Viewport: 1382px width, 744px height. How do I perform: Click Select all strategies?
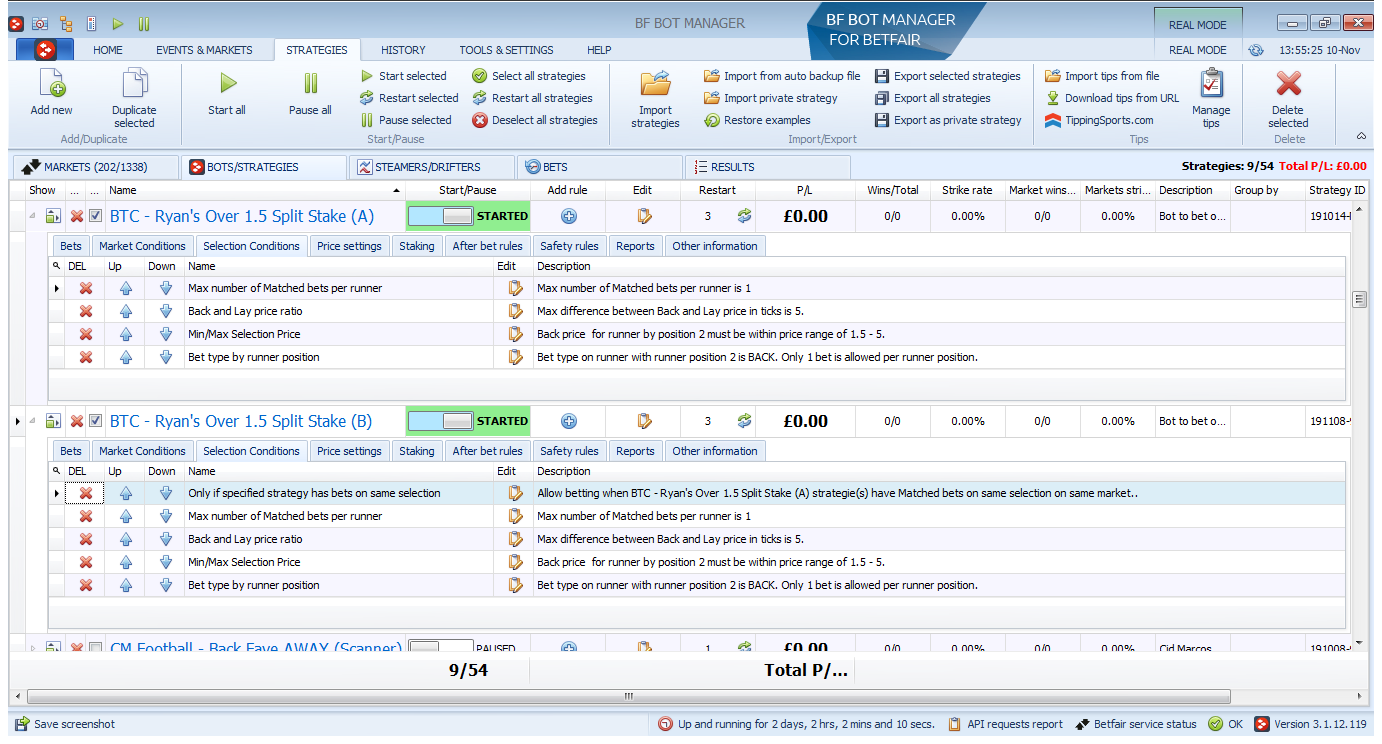529,76
